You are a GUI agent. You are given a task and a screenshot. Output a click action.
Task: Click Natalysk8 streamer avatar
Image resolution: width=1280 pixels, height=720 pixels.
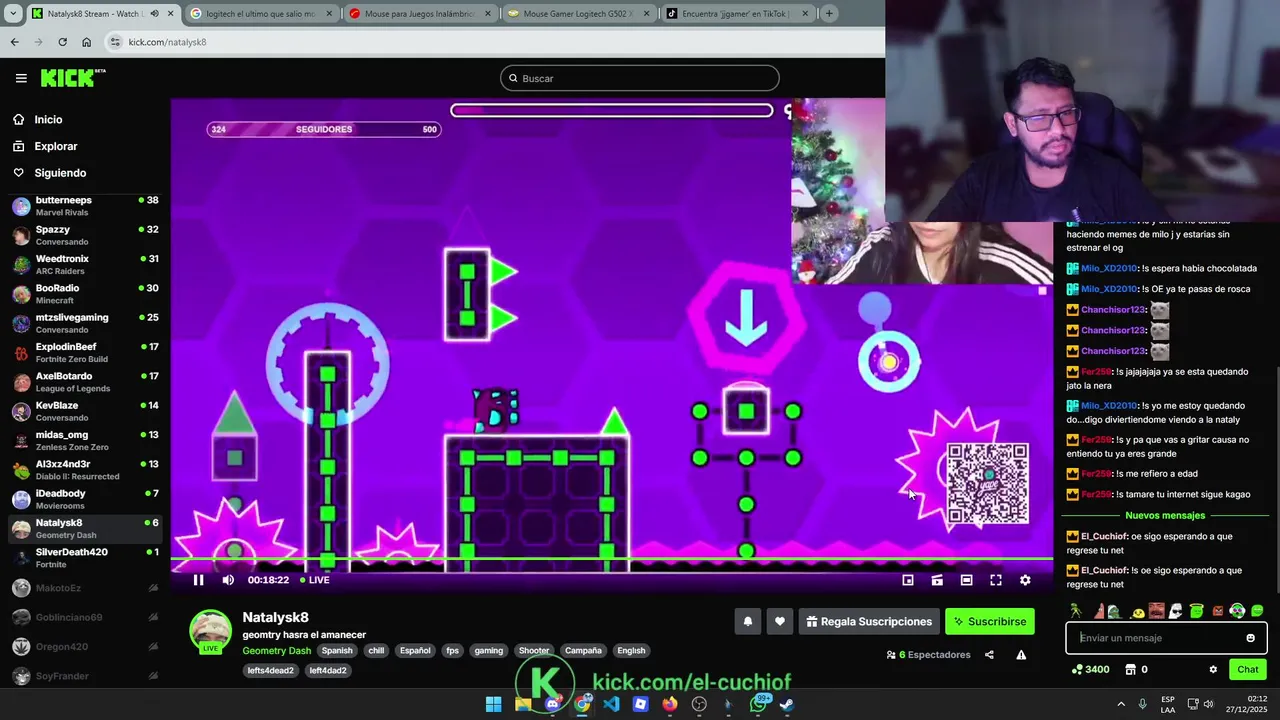click(210, 630)
